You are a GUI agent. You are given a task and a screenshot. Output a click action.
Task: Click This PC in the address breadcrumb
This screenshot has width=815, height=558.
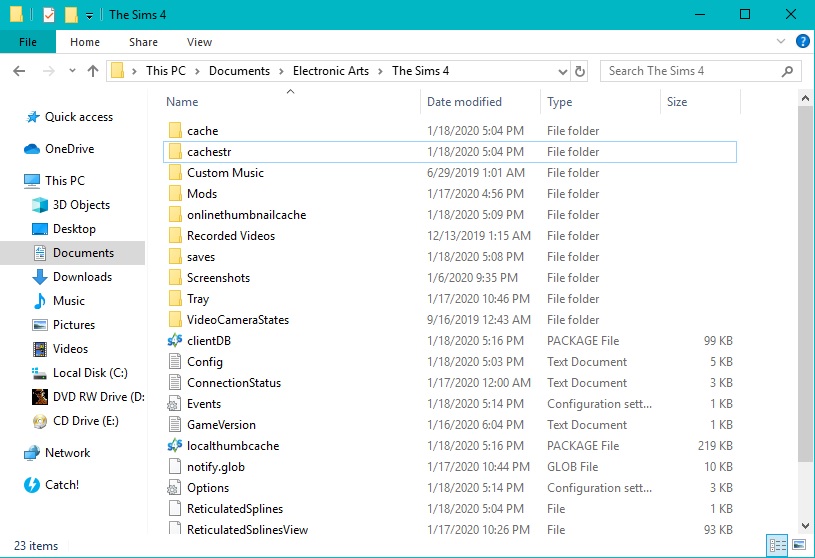[x=166, y=71]
